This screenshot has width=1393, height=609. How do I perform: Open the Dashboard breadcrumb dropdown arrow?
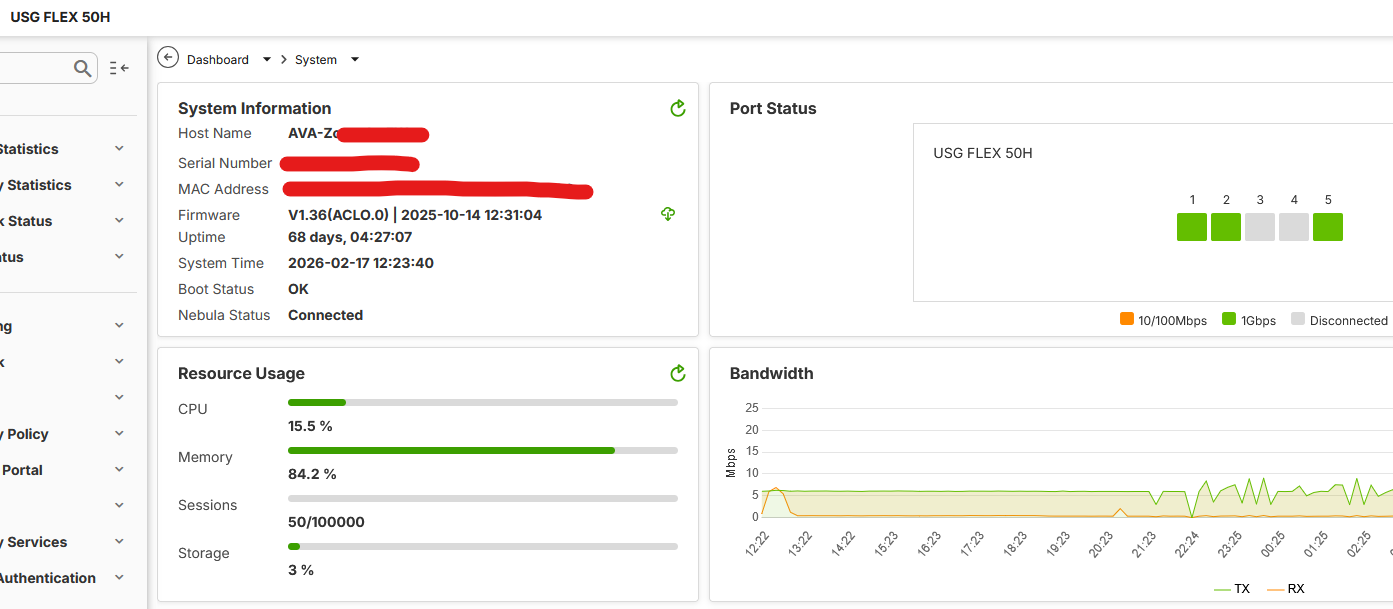[x=267, y=60]
